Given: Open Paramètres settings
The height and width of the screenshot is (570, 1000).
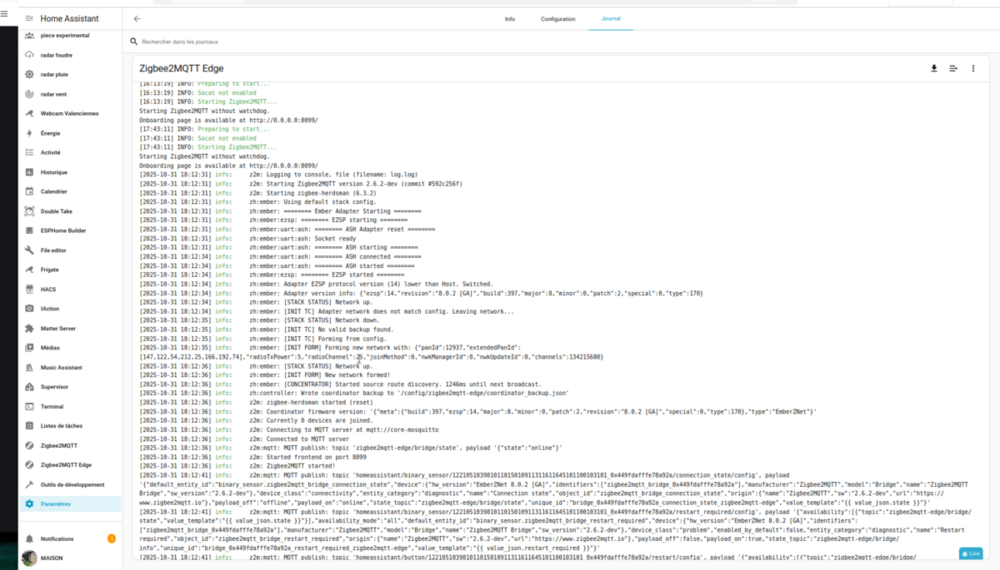Looking at the screenshot, I should tap(70, 504).
